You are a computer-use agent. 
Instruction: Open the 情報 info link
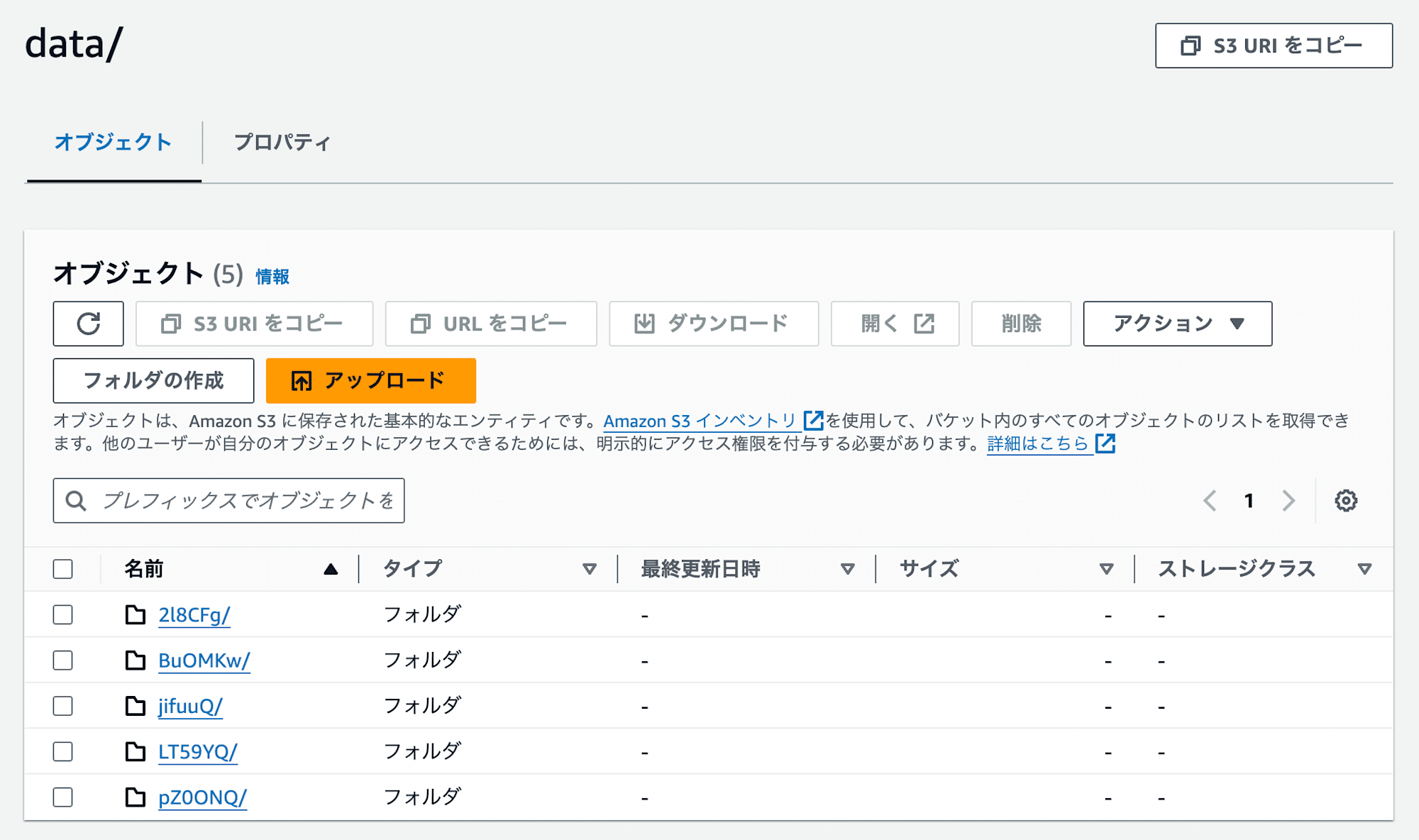pos(272,277)
